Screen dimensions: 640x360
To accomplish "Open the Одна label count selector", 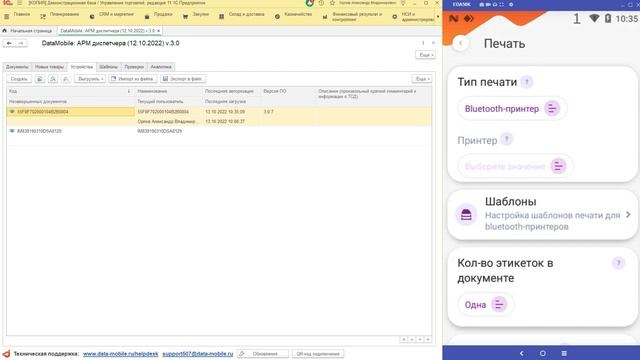I will click(486, 304).
